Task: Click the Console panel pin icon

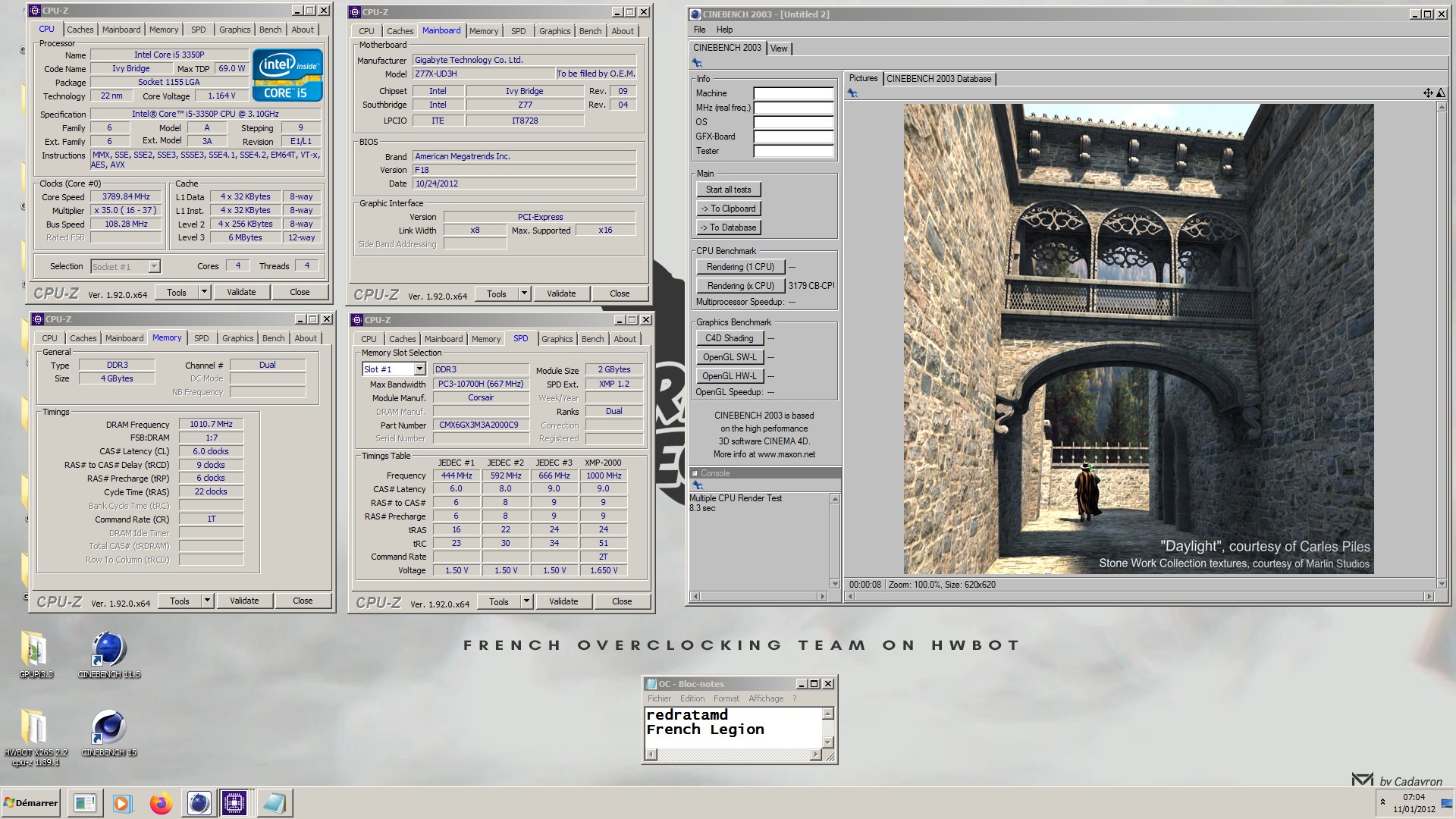Action: pos(698,485)
